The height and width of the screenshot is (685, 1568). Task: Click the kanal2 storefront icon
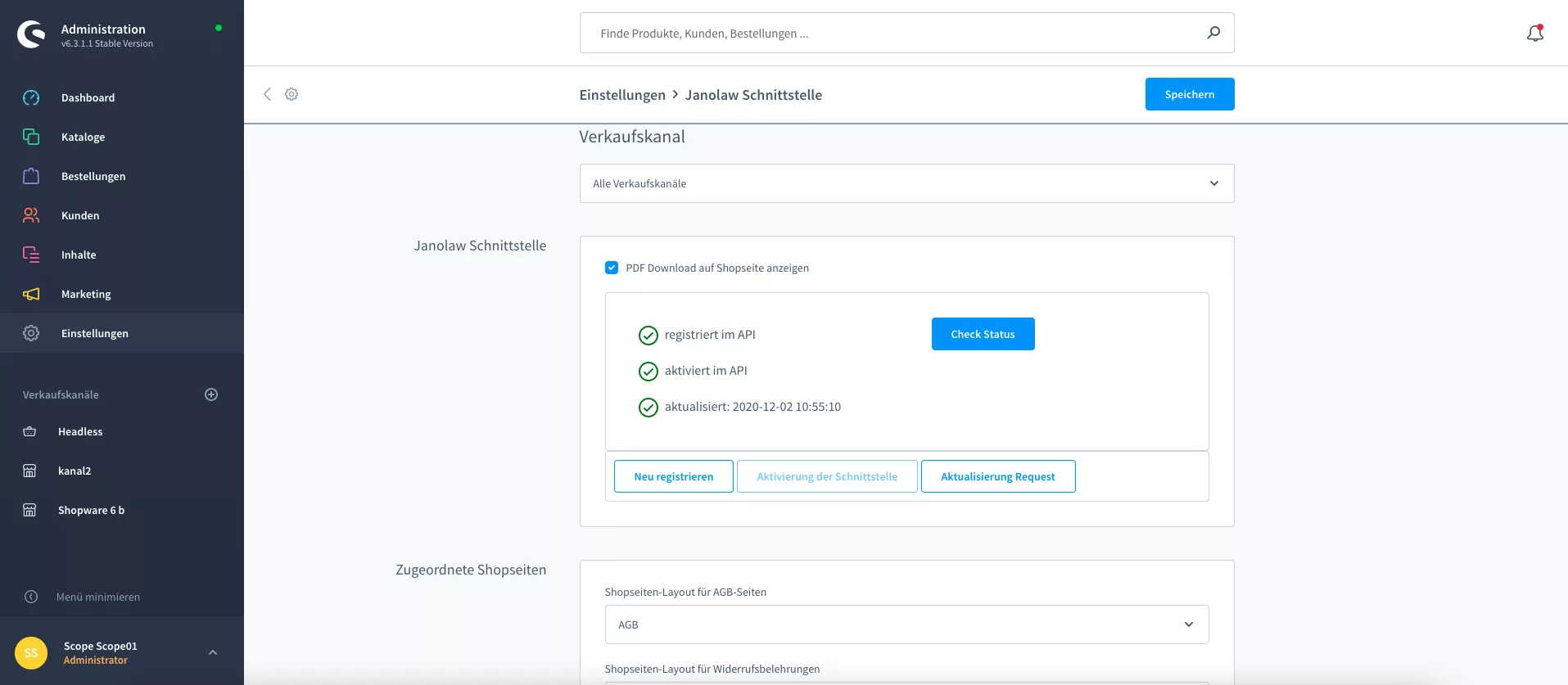[29, 471]
